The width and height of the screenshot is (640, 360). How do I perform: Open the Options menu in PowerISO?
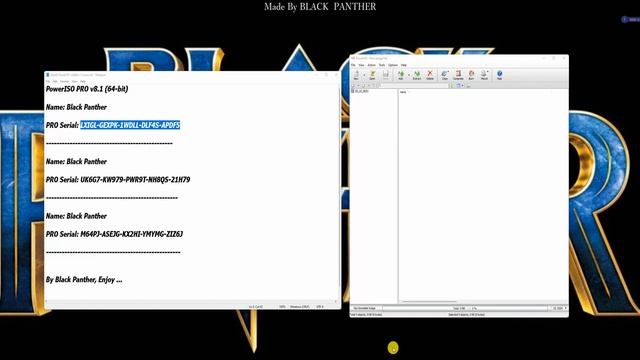(393, 65)
